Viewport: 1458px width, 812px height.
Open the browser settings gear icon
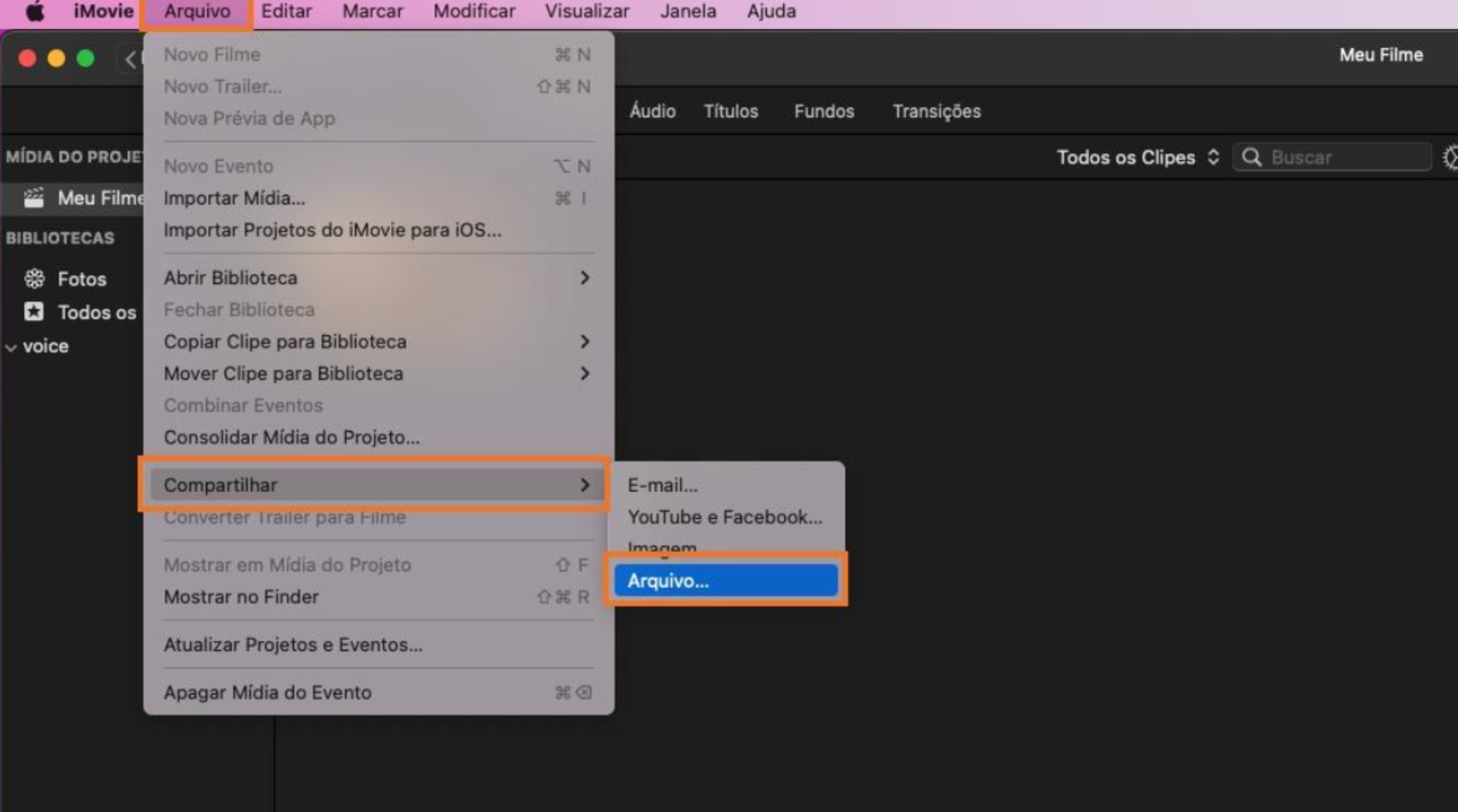tap(1450, 157)
